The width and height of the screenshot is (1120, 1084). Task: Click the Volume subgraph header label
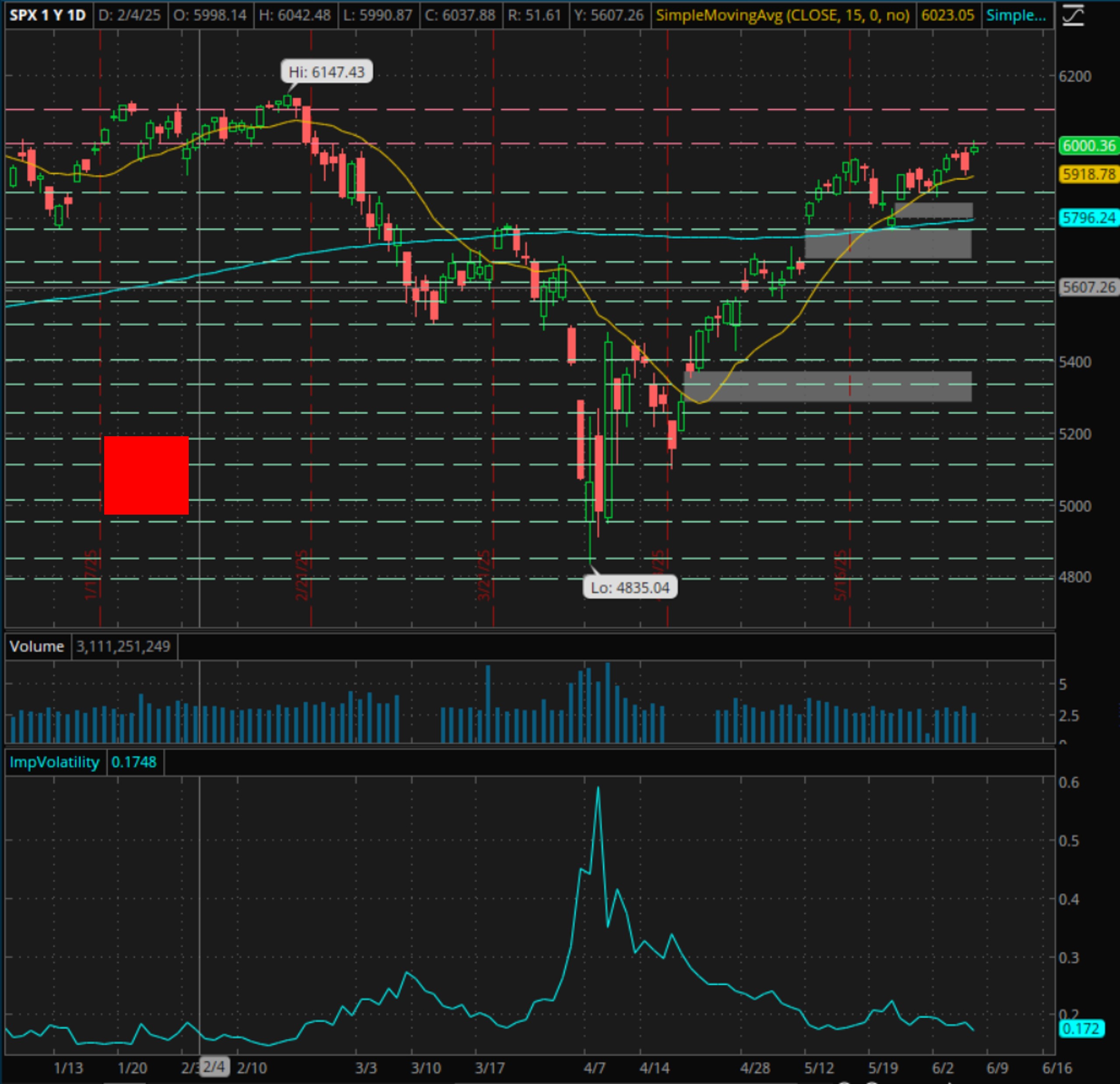[x=37, y=646]
